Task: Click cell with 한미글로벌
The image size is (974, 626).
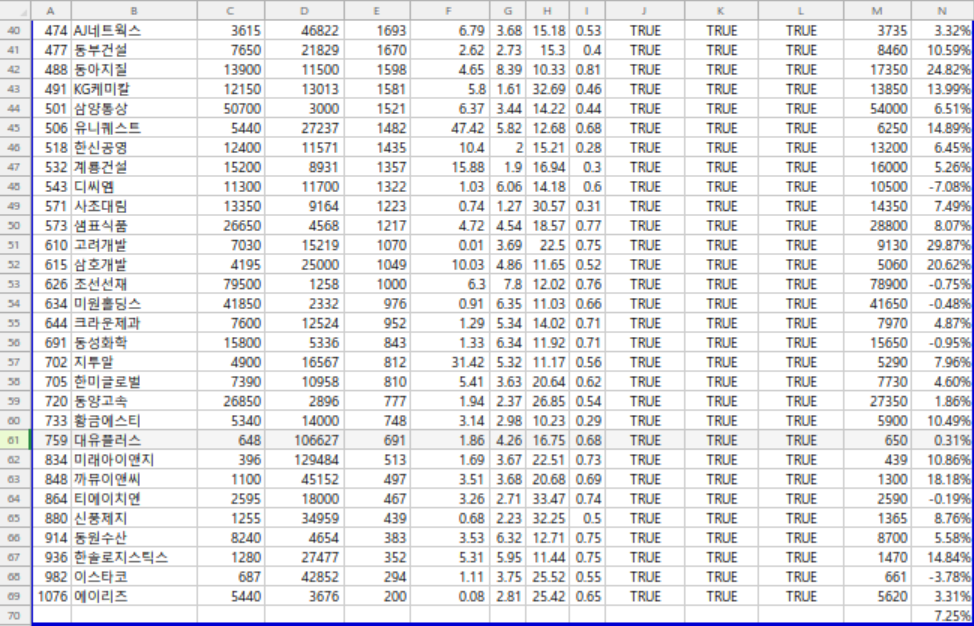Action: (134, 382)
